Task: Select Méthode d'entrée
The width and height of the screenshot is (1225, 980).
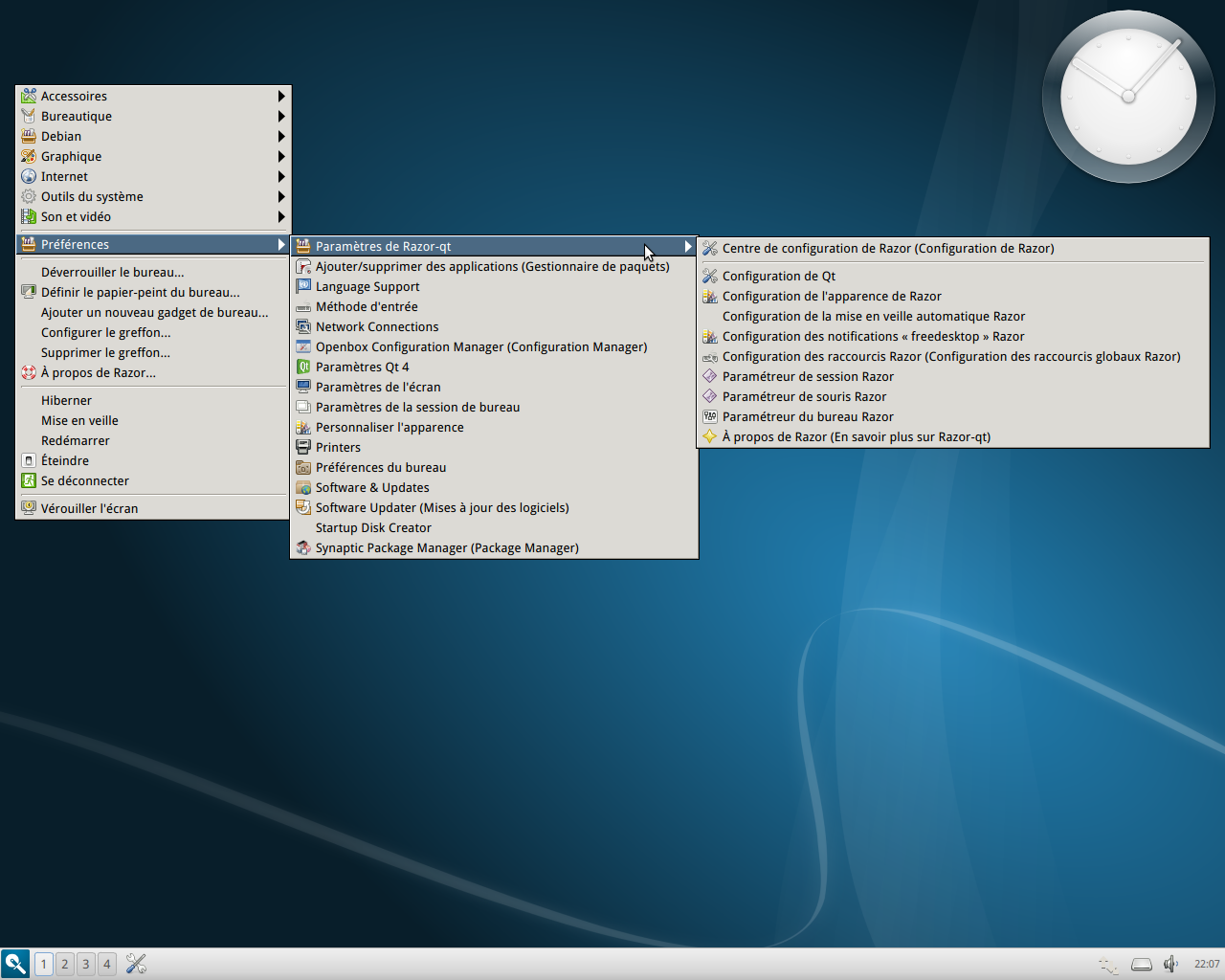Action: coord(494,306)
